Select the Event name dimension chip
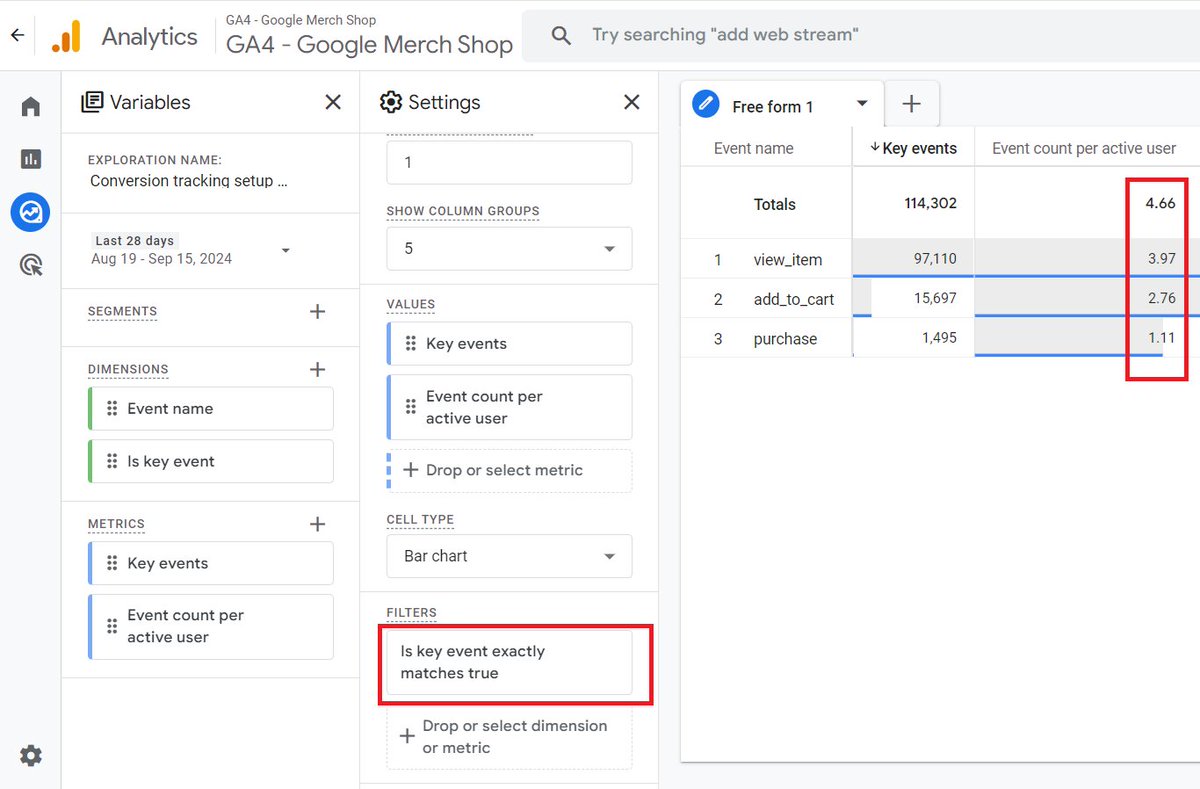 [210, 408]
